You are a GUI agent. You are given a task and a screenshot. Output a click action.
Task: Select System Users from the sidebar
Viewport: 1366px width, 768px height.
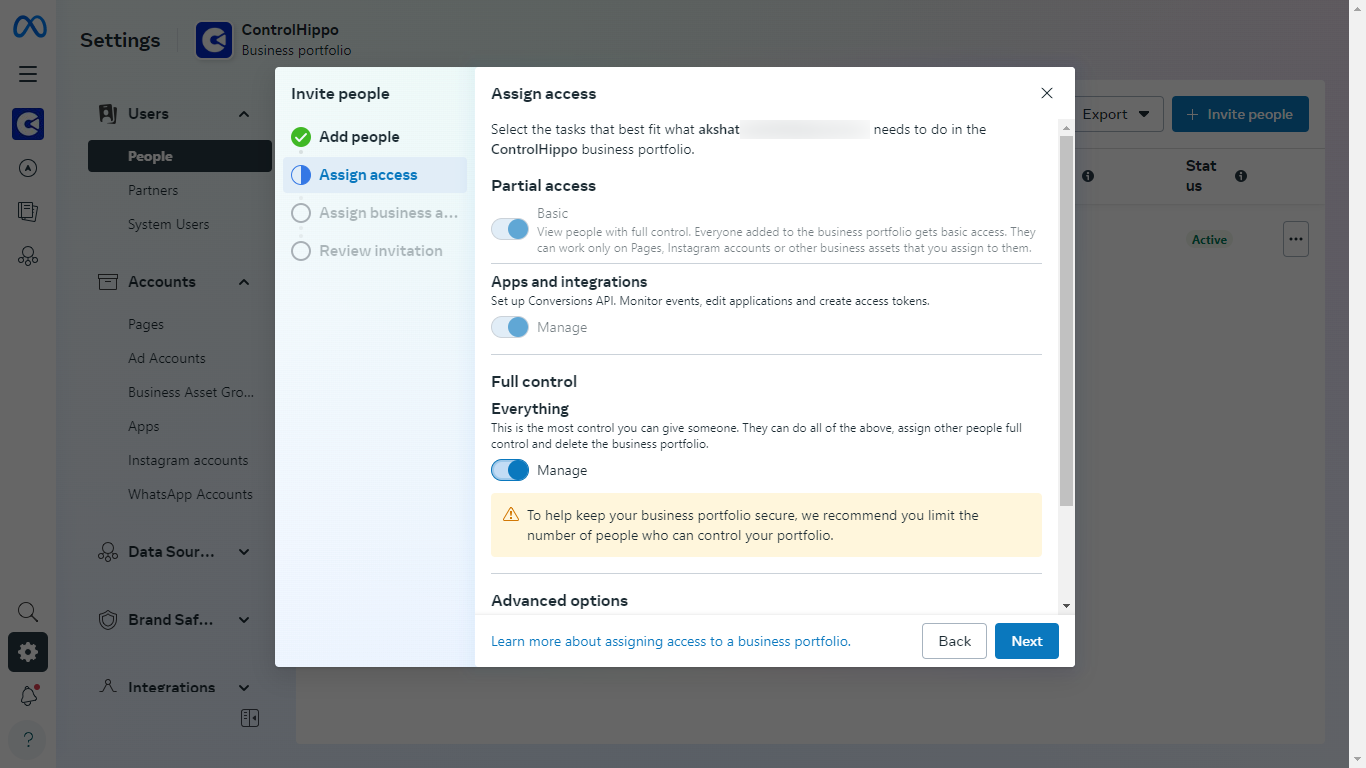[x=166, y=223]
